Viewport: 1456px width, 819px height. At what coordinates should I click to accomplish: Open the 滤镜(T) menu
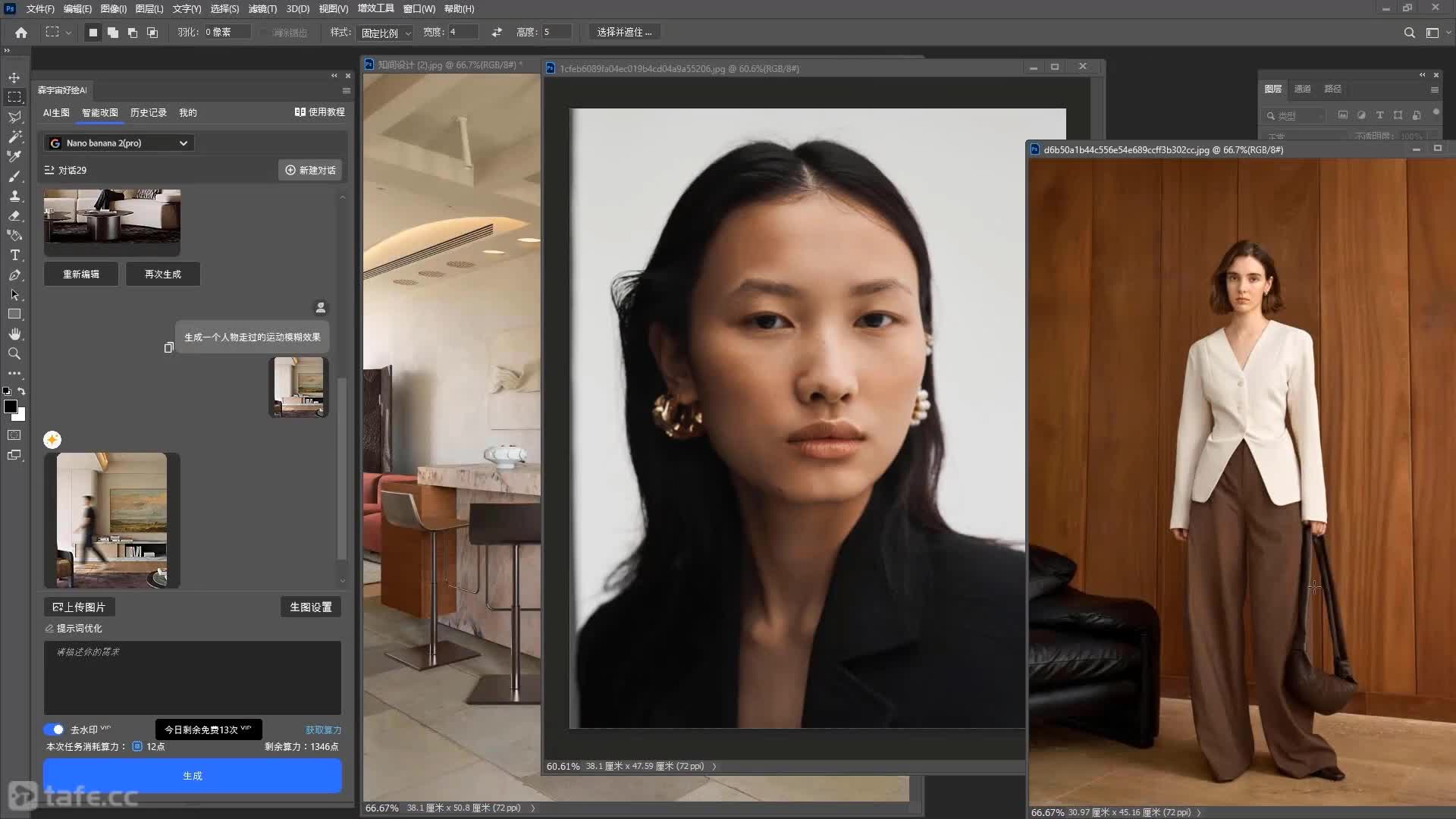tap(262, 8)
